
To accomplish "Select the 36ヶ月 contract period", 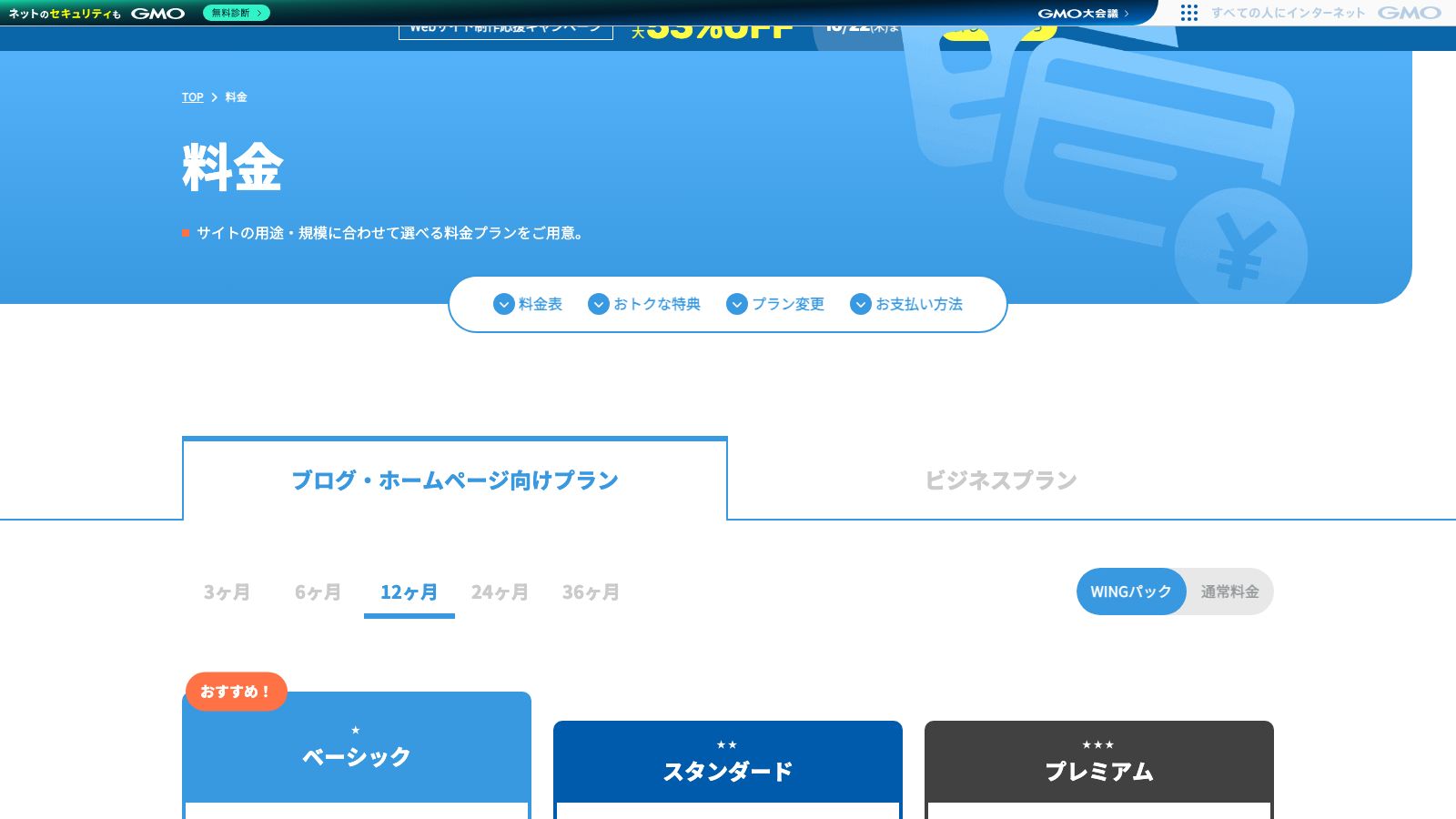I will [591, 592].
